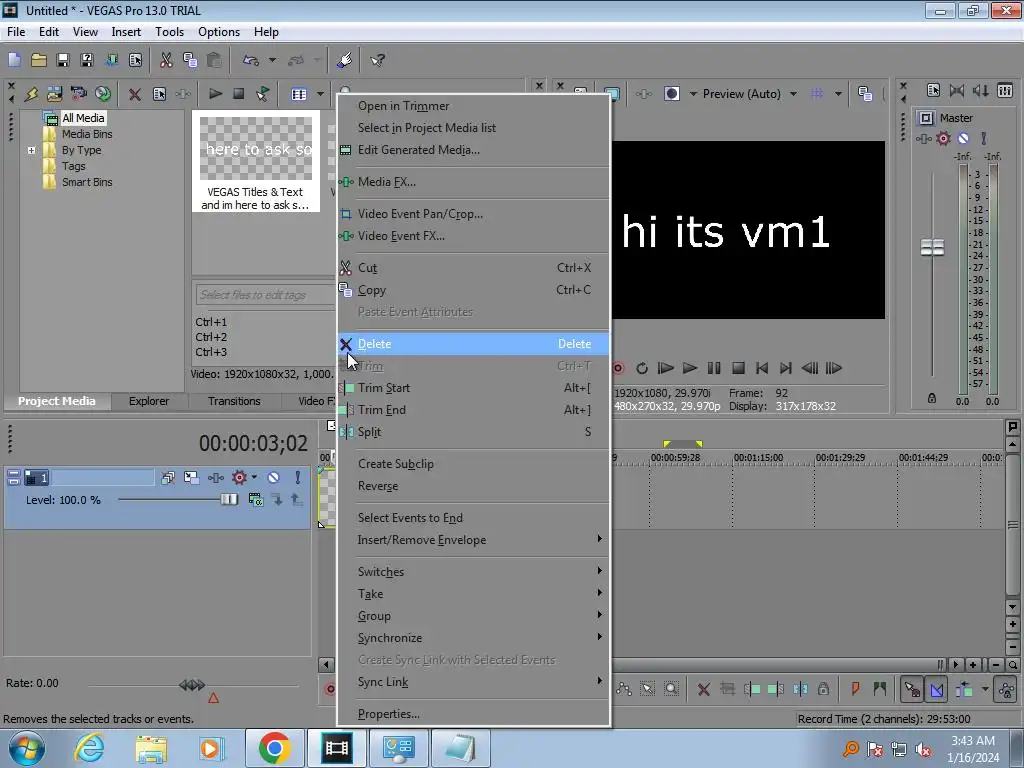1024x768 pixels.
Task: Click the What's This help icon
Action: point(377,60)
